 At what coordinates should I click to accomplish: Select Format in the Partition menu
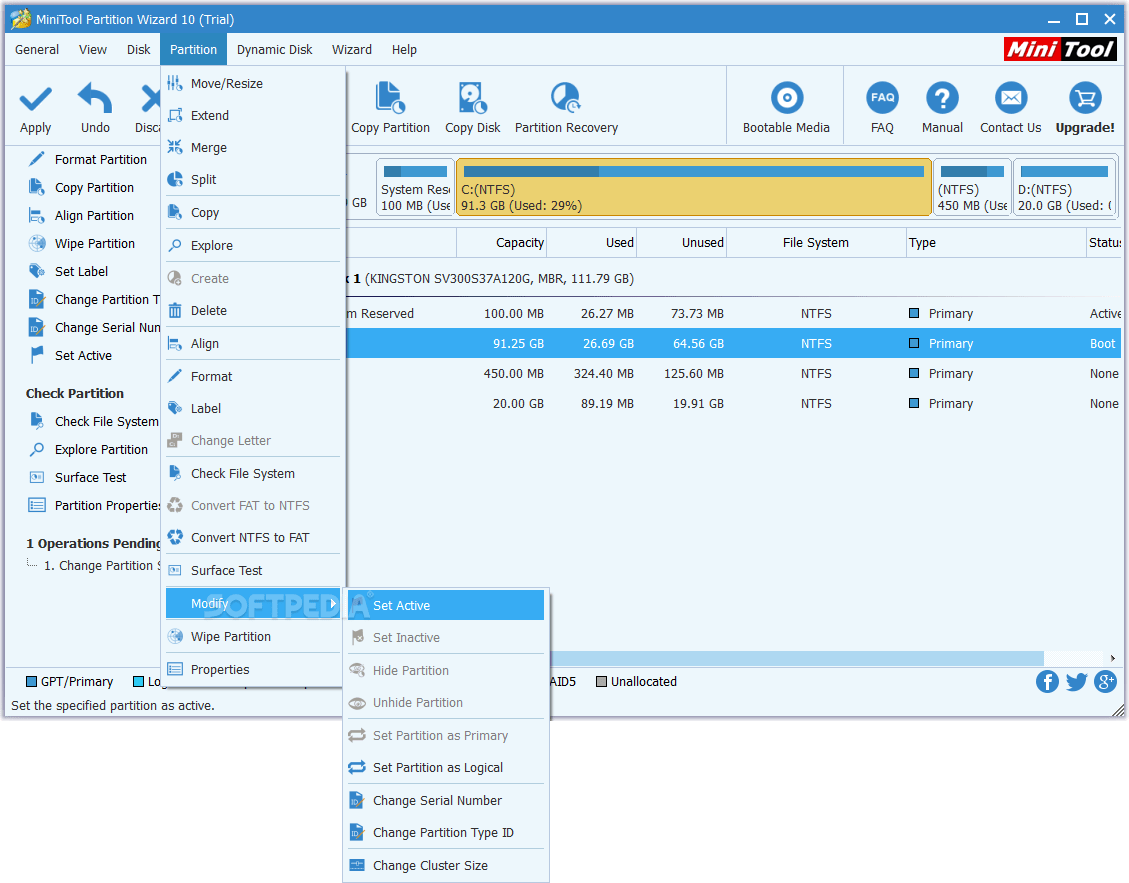tap(253, 376)
